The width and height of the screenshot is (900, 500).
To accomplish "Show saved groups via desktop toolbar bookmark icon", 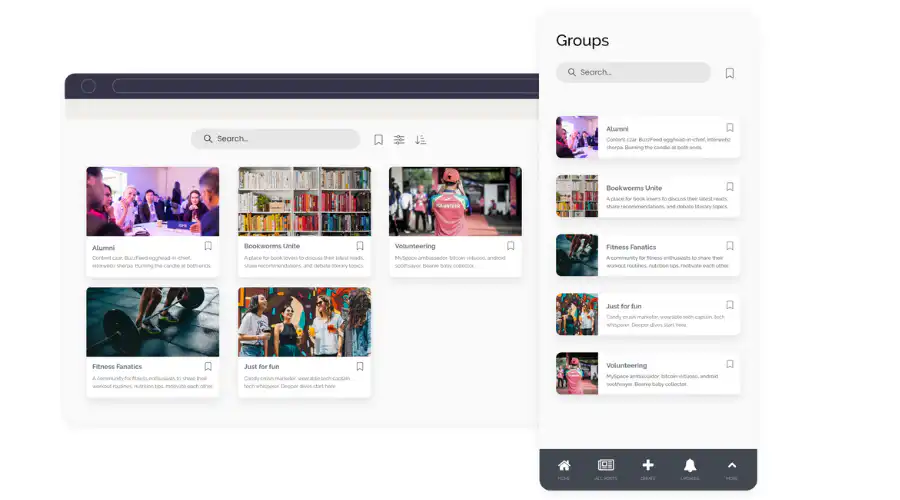I will coord(378,139).
